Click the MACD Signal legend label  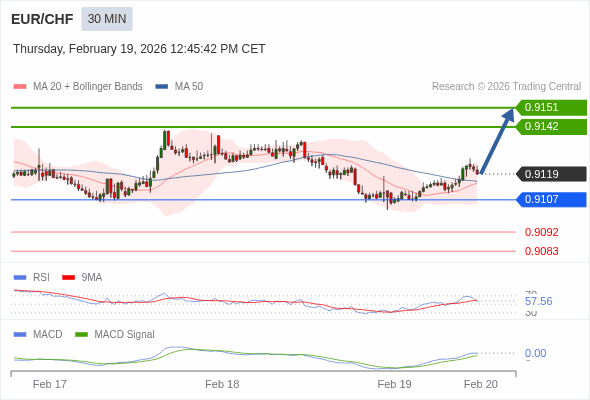[124, 335]
